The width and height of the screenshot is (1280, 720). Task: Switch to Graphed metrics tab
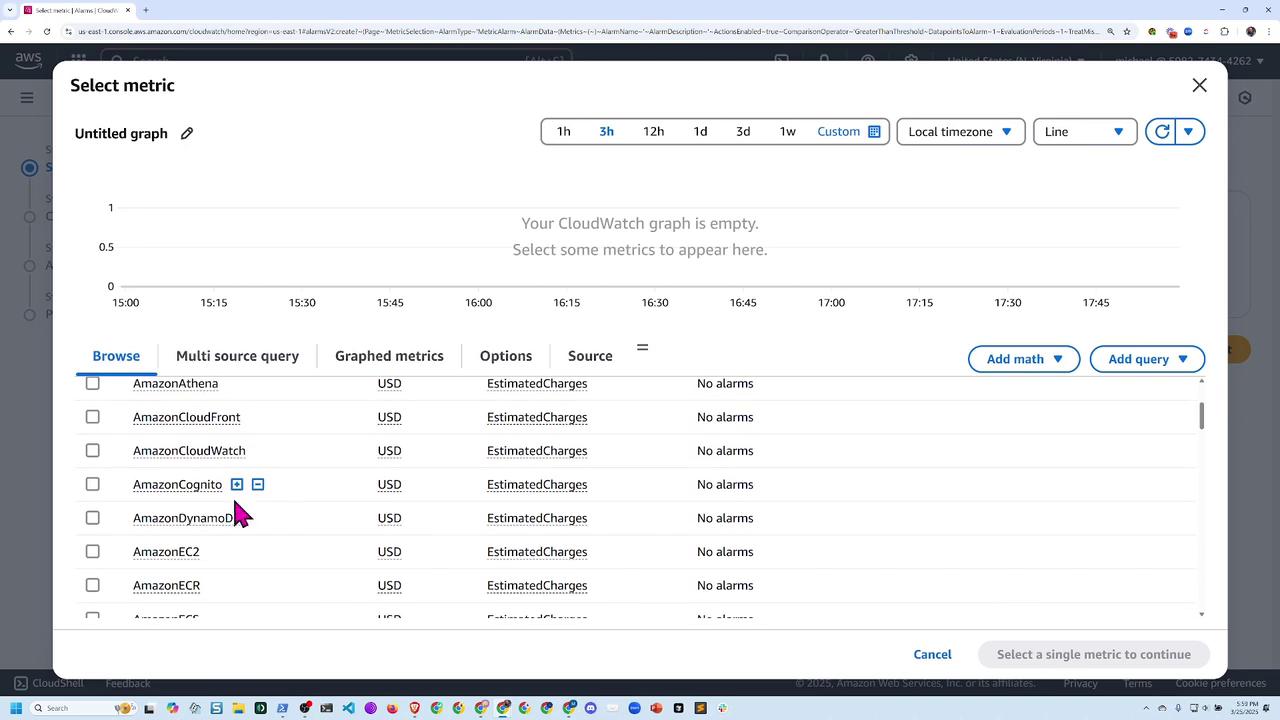coord(389,356)
